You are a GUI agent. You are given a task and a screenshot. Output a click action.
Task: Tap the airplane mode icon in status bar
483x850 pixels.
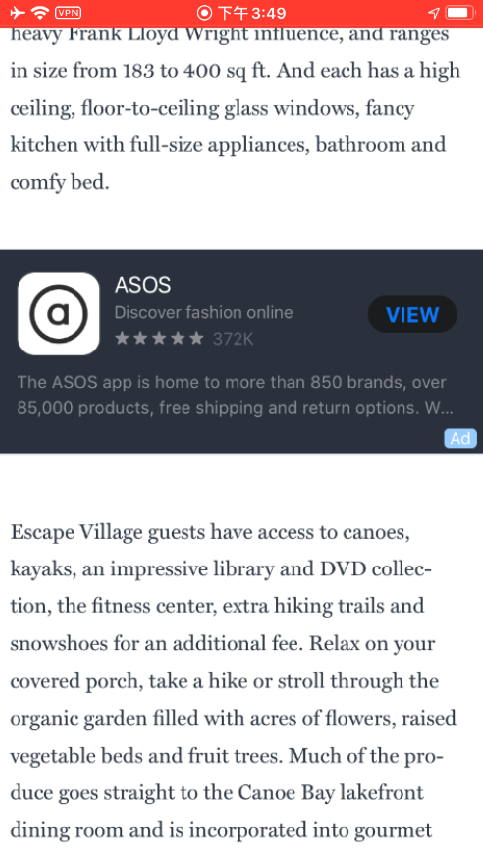click(x=17, y=12)
